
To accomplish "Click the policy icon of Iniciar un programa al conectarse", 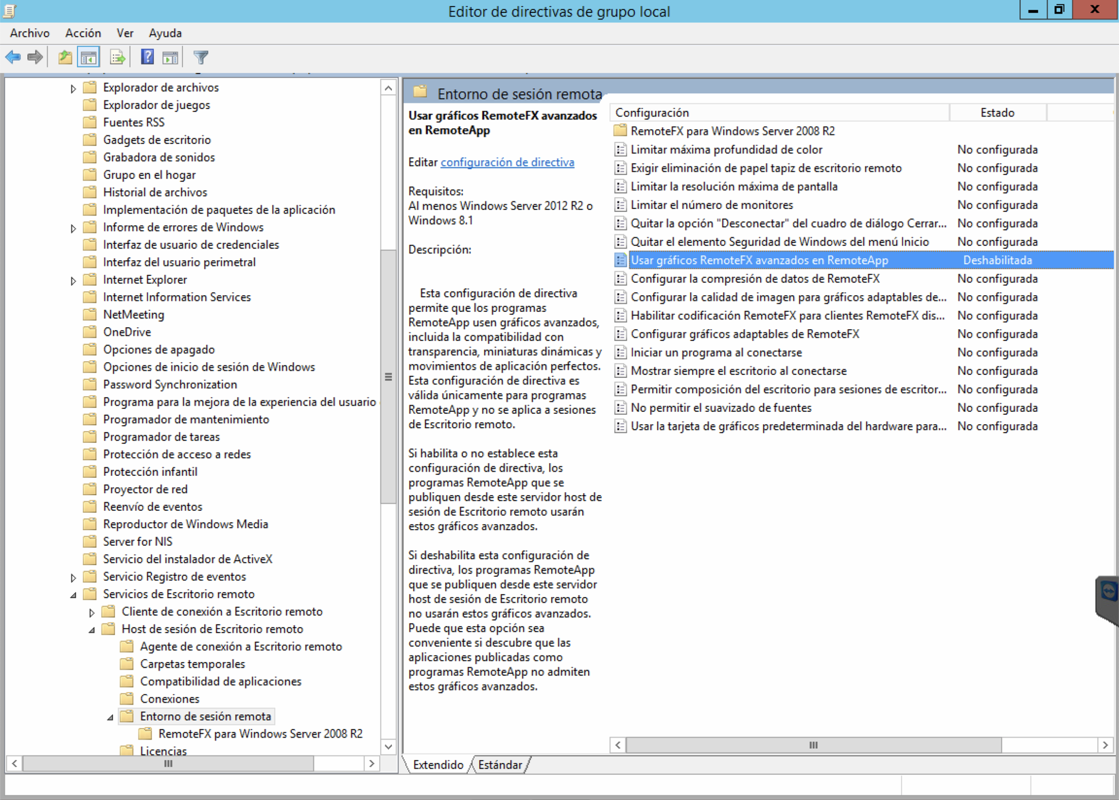I will pos(621,353).
